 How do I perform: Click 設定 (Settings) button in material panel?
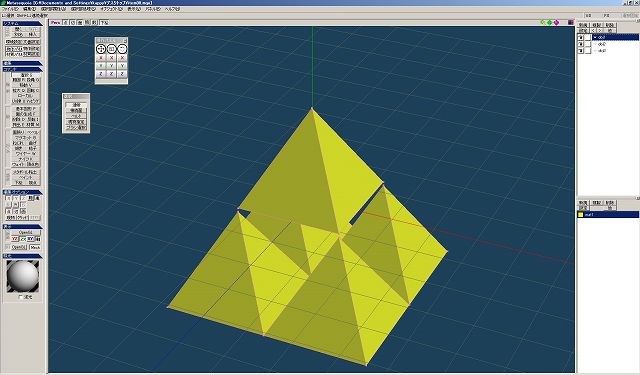[583, 208]
